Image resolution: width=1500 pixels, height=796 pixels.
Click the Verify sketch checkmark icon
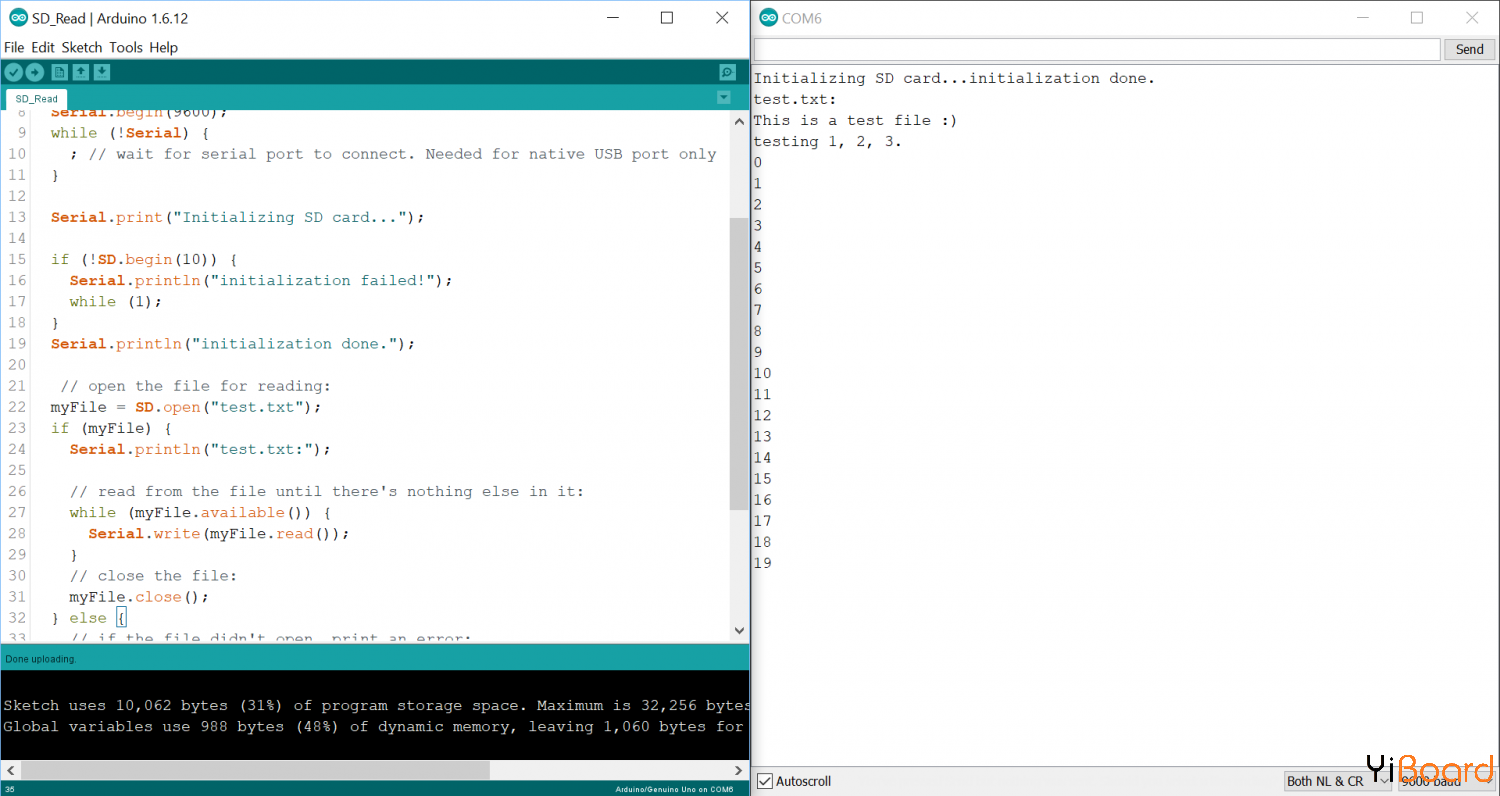point(13,72)
